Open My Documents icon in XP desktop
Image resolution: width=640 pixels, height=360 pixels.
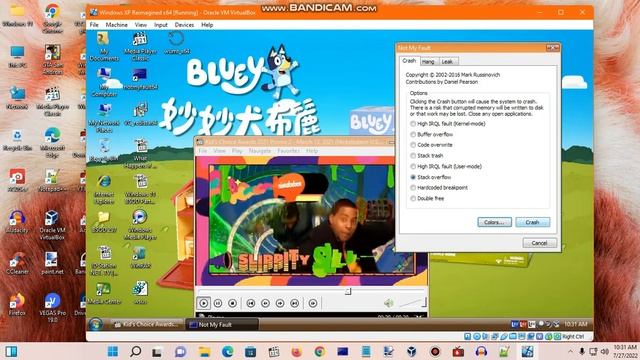[104, 46]
